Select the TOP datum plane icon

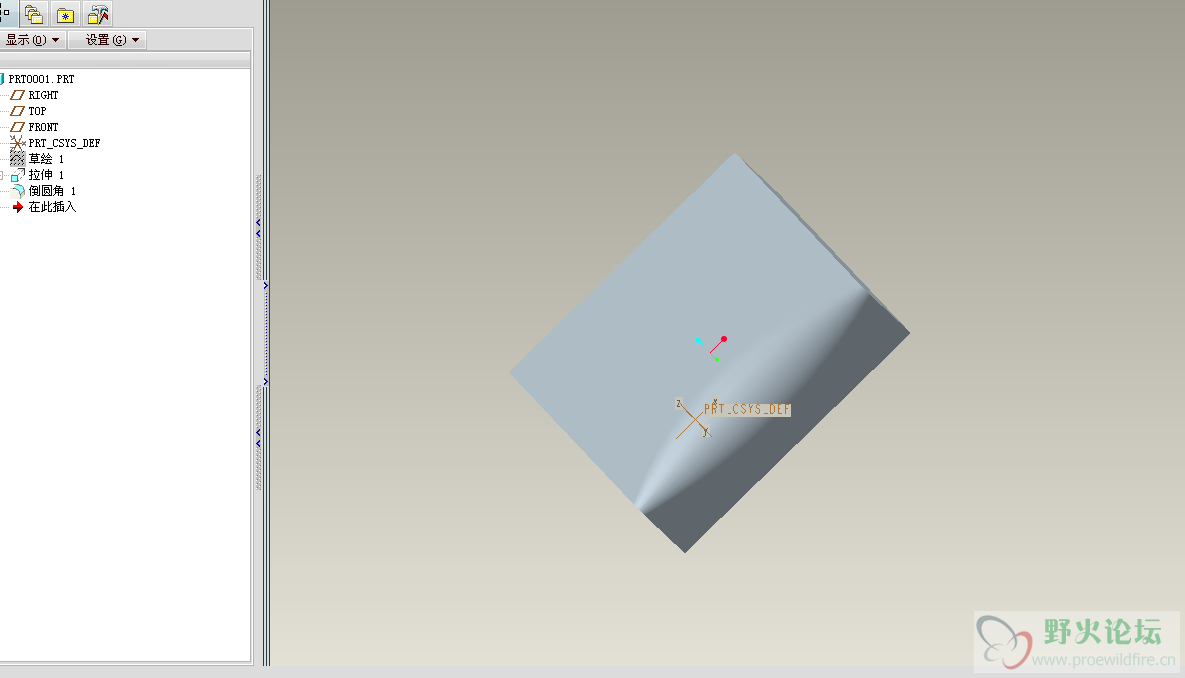[x=17, y=111]
